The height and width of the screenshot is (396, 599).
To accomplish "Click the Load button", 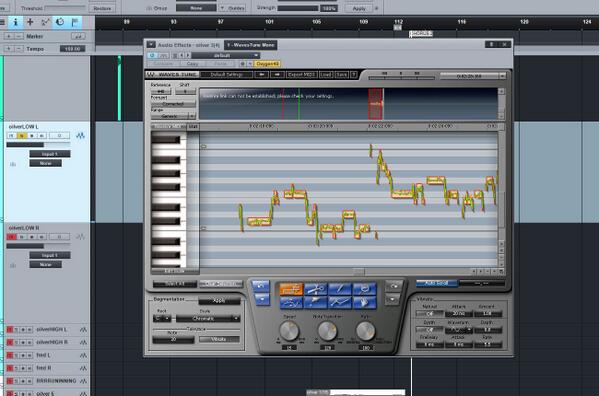I will pos(326,74).
